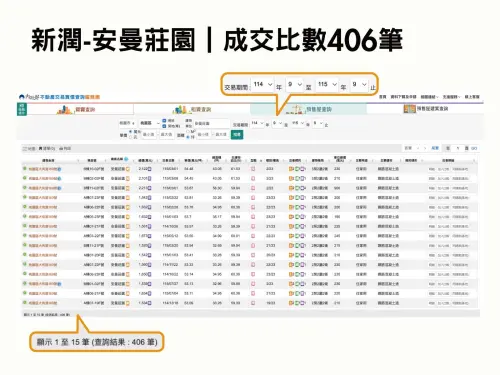500x375 pixels.
Task: Jump to the last page link 尾頁
Action: click(435, 148)
